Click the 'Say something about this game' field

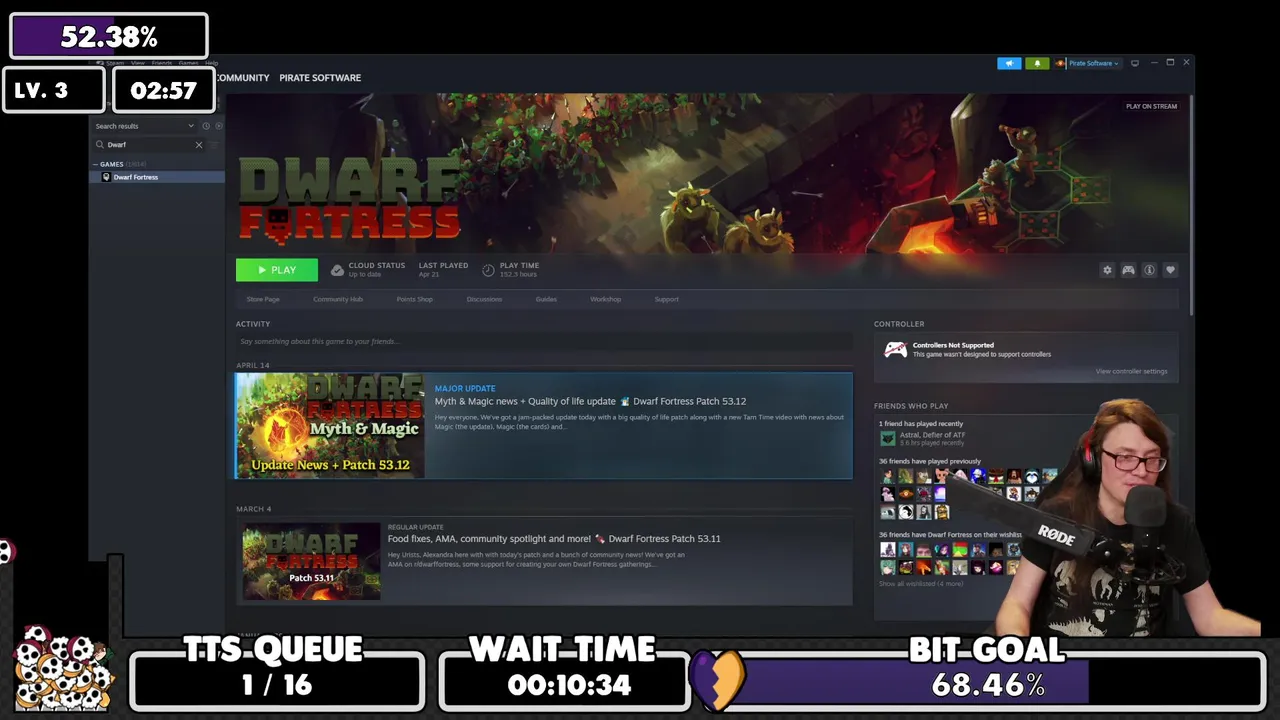coord(544,341)
